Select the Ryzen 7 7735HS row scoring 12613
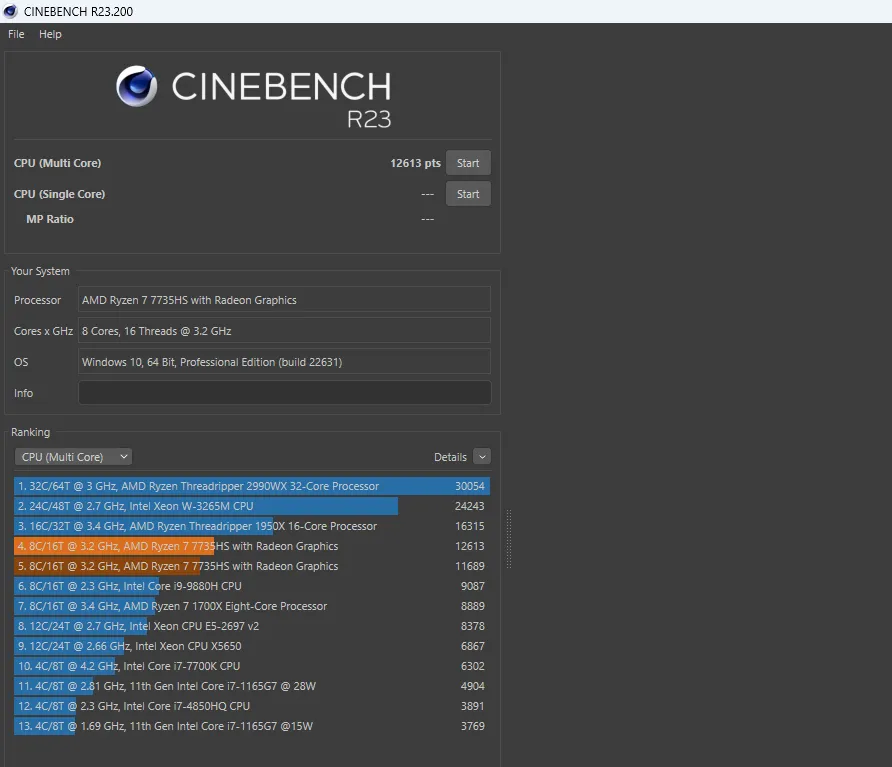Screen dimensions: 892x767 251,546
